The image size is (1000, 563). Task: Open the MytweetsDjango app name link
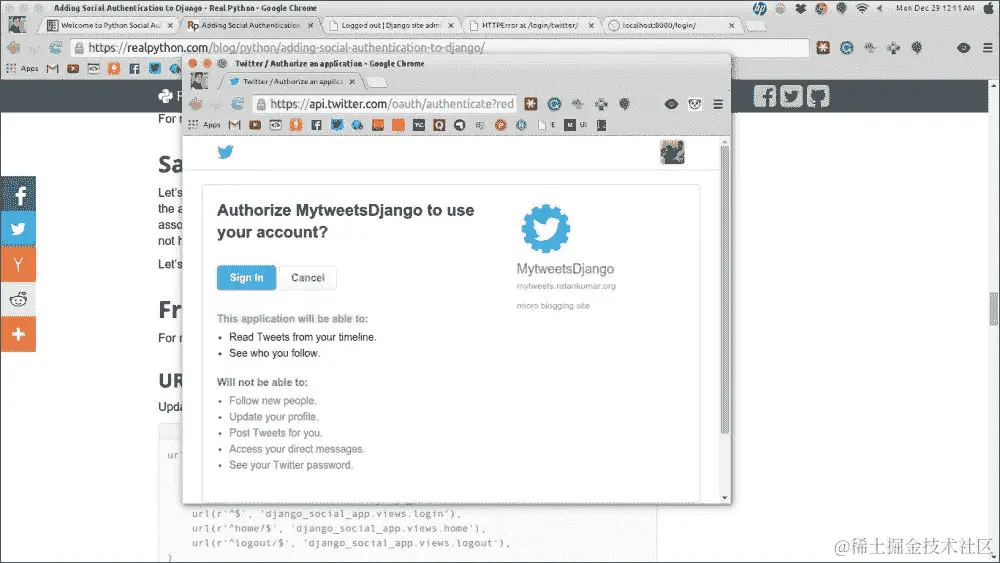tap(565, 268)
